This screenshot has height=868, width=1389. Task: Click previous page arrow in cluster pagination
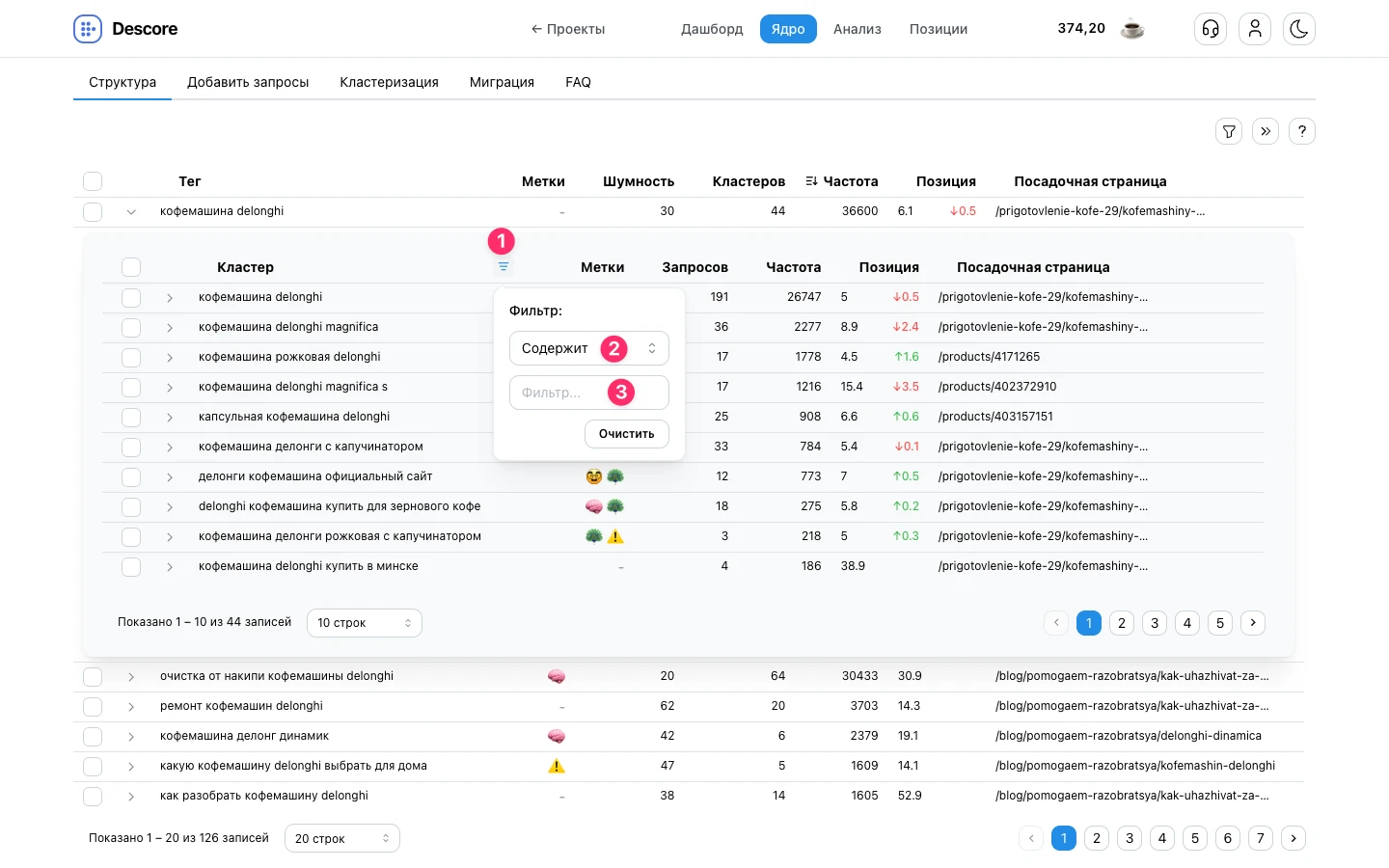[x=1056, y=623]
